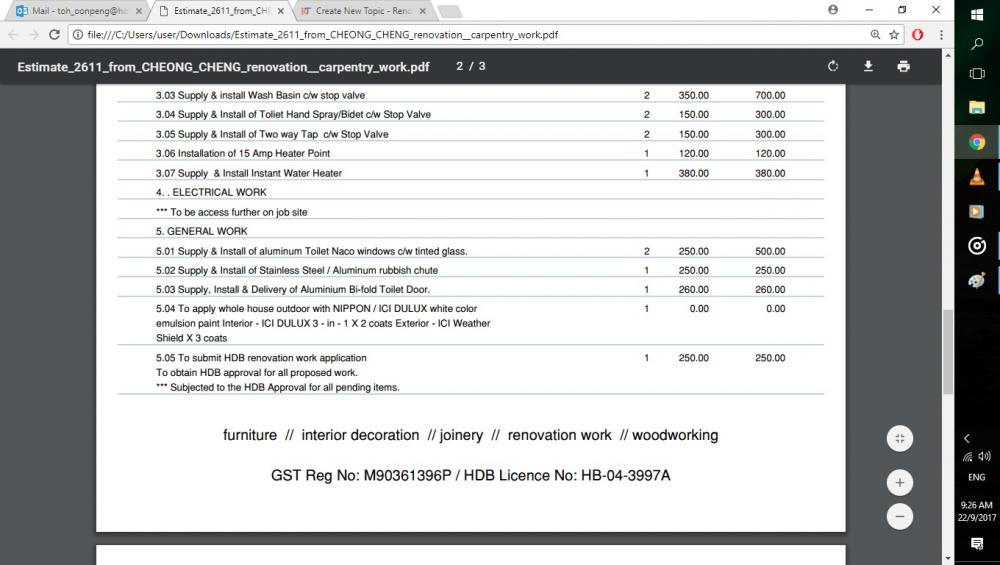This screenshot has width=1000, height=565.
Task: Click the scrollbar up arrow
Action: [948, 55]
